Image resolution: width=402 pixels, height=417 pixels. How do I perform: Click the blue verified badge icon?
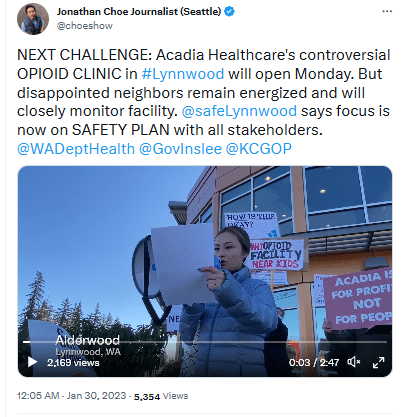click(x=229, y=12)
